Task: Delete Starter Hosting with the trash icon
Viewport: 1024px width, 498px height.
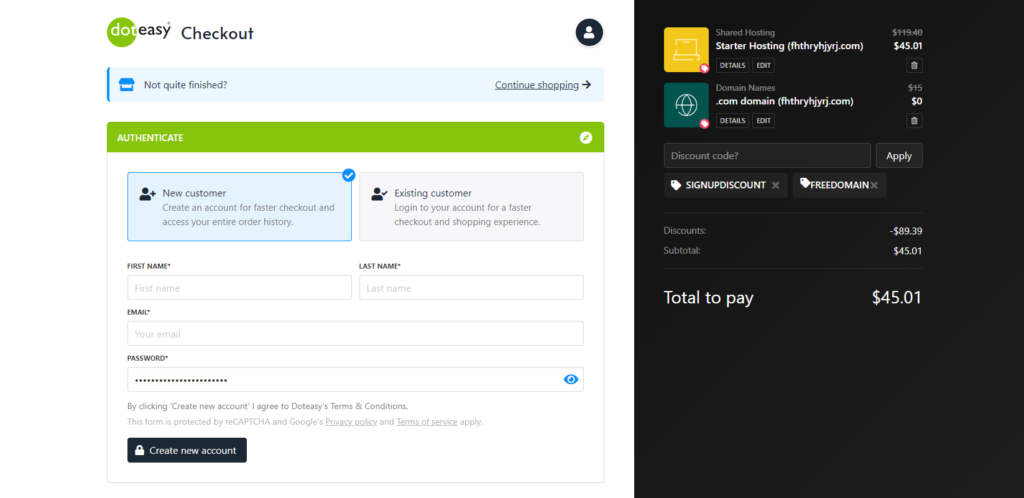Action: pyautogui.click(x=914, y=65)
